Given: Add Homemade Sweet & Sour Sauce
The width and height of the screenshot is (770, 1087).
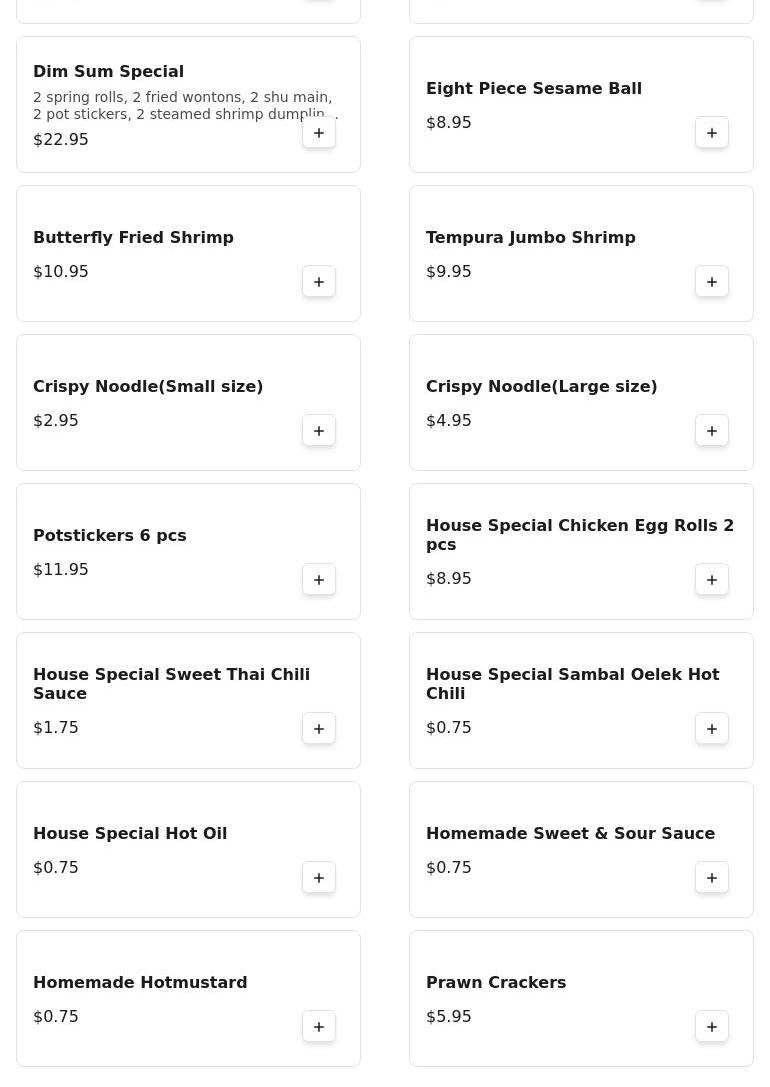Looking at the screenshot, I should [712, 878].
